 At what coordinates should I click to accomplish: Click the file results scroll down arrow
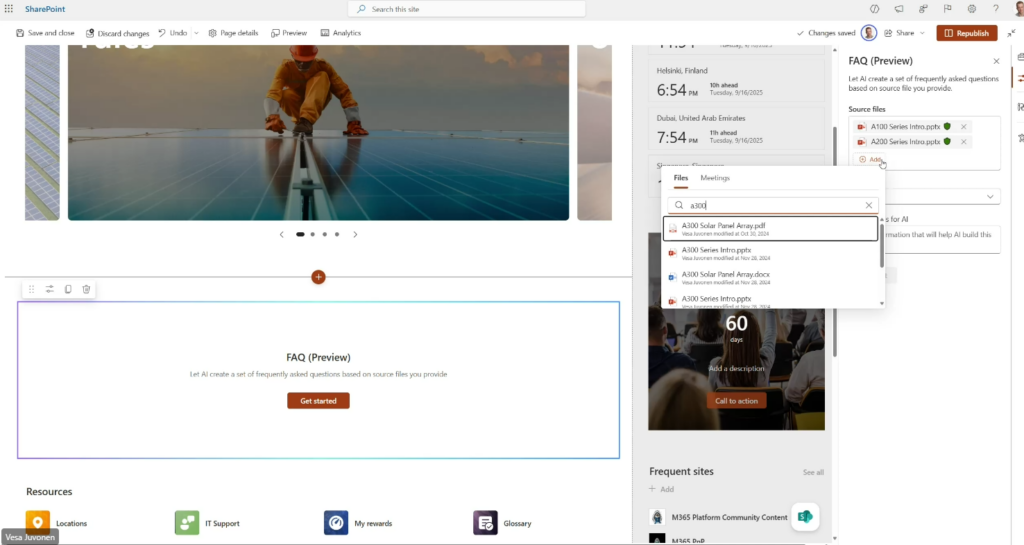[882, 303]
